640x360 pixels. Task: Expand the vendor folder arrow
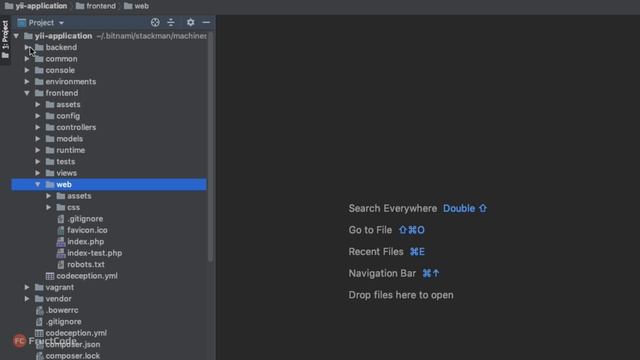point(27,299)
